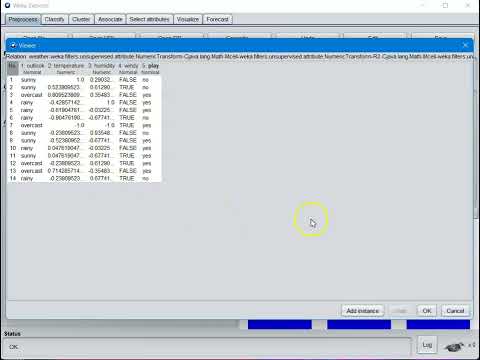
Task: Open the Classify tab
Action: pos(54,19)
